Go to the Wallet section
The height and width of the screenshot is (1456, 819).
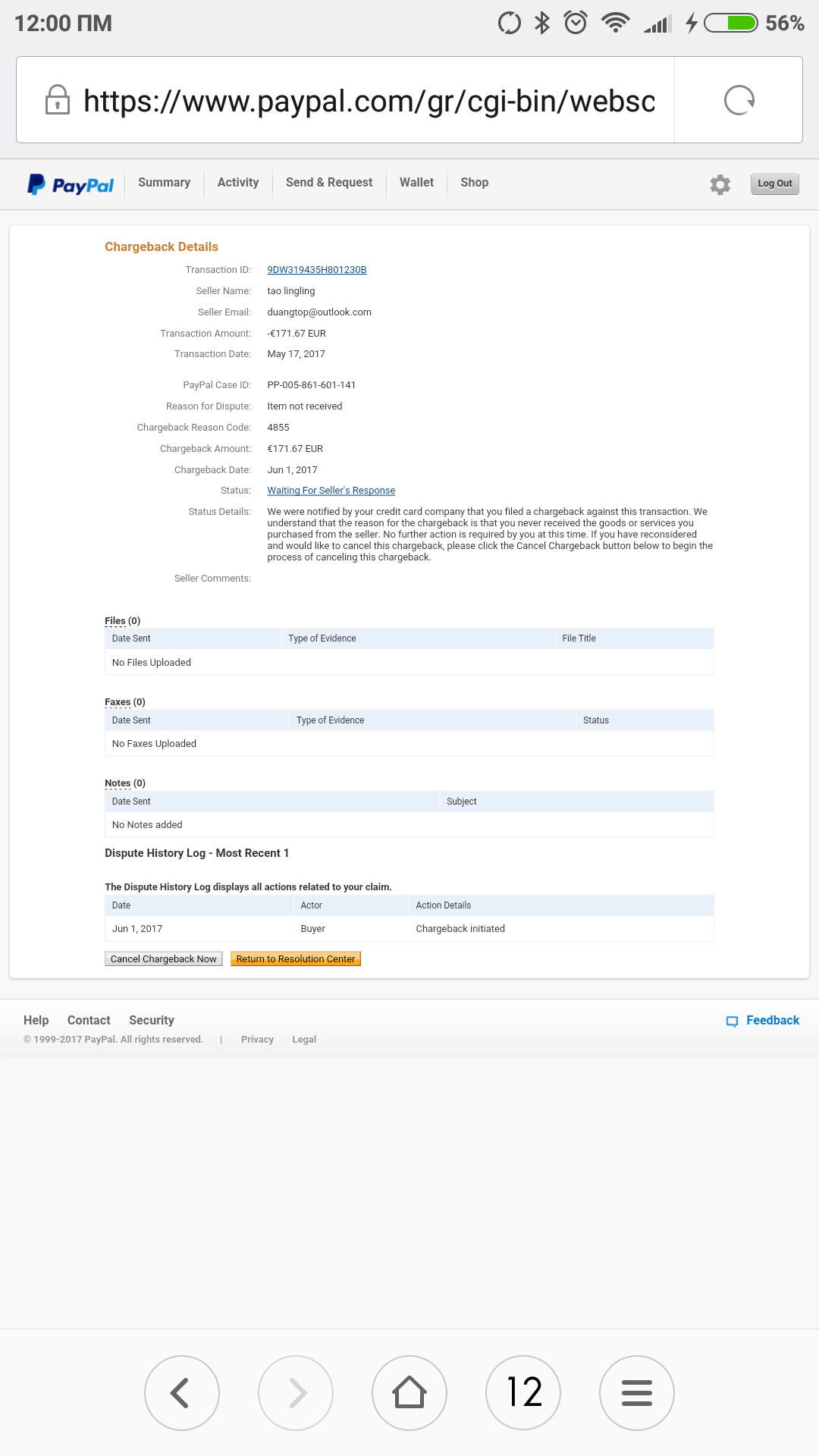point(416,183)
